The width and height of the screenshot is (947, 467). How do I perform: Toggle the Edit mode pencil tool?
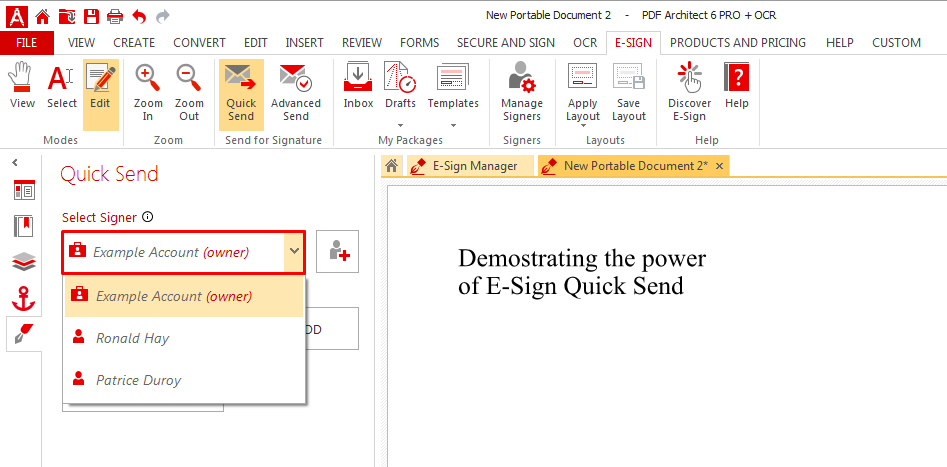100,94
